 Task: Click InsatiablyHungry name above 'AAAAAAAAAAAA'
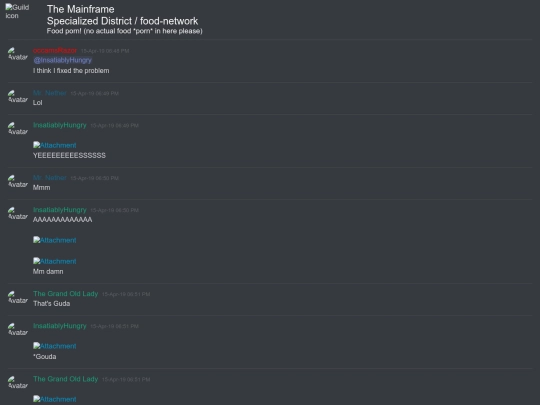60,210
